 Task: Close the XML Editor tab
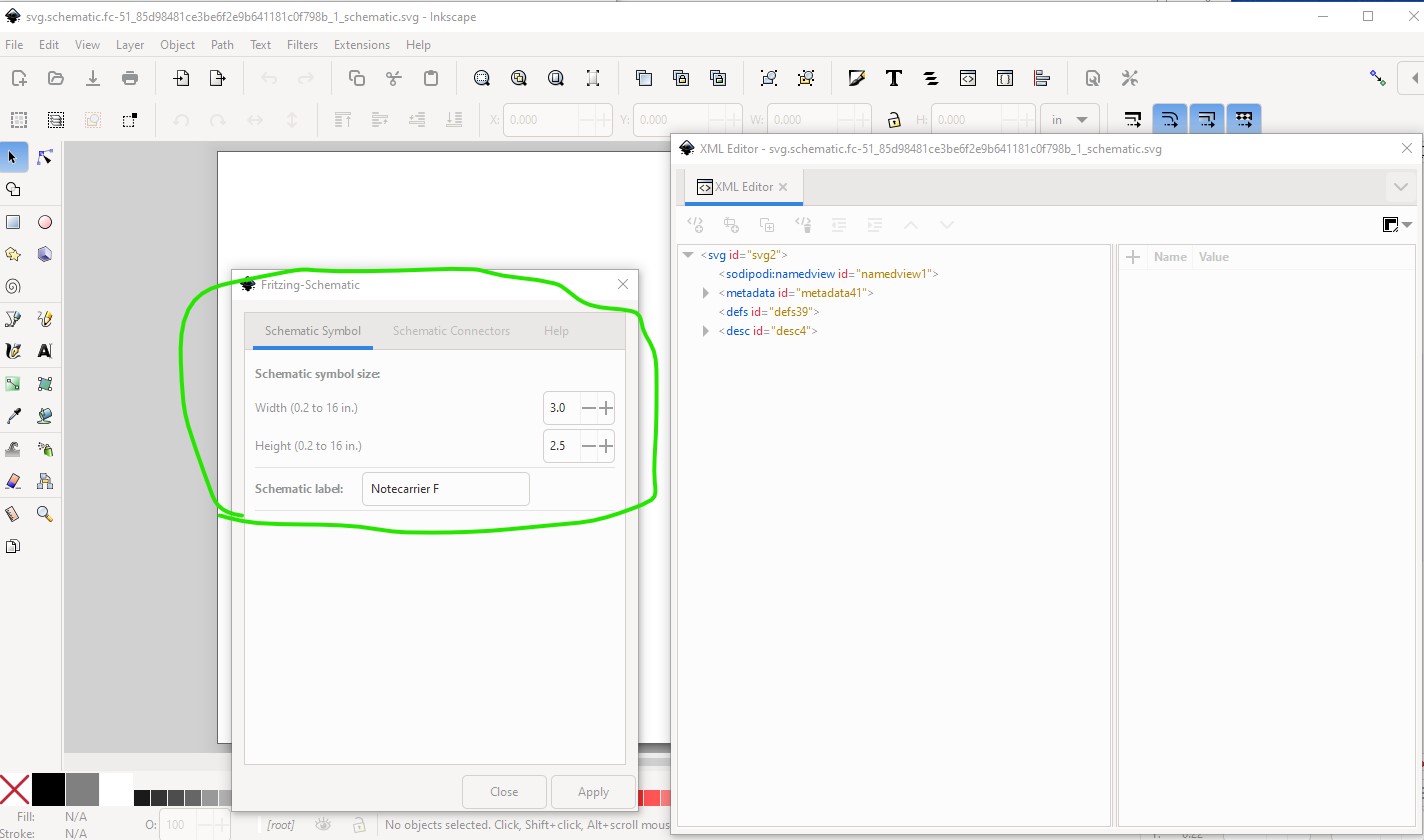pos(783,187)
